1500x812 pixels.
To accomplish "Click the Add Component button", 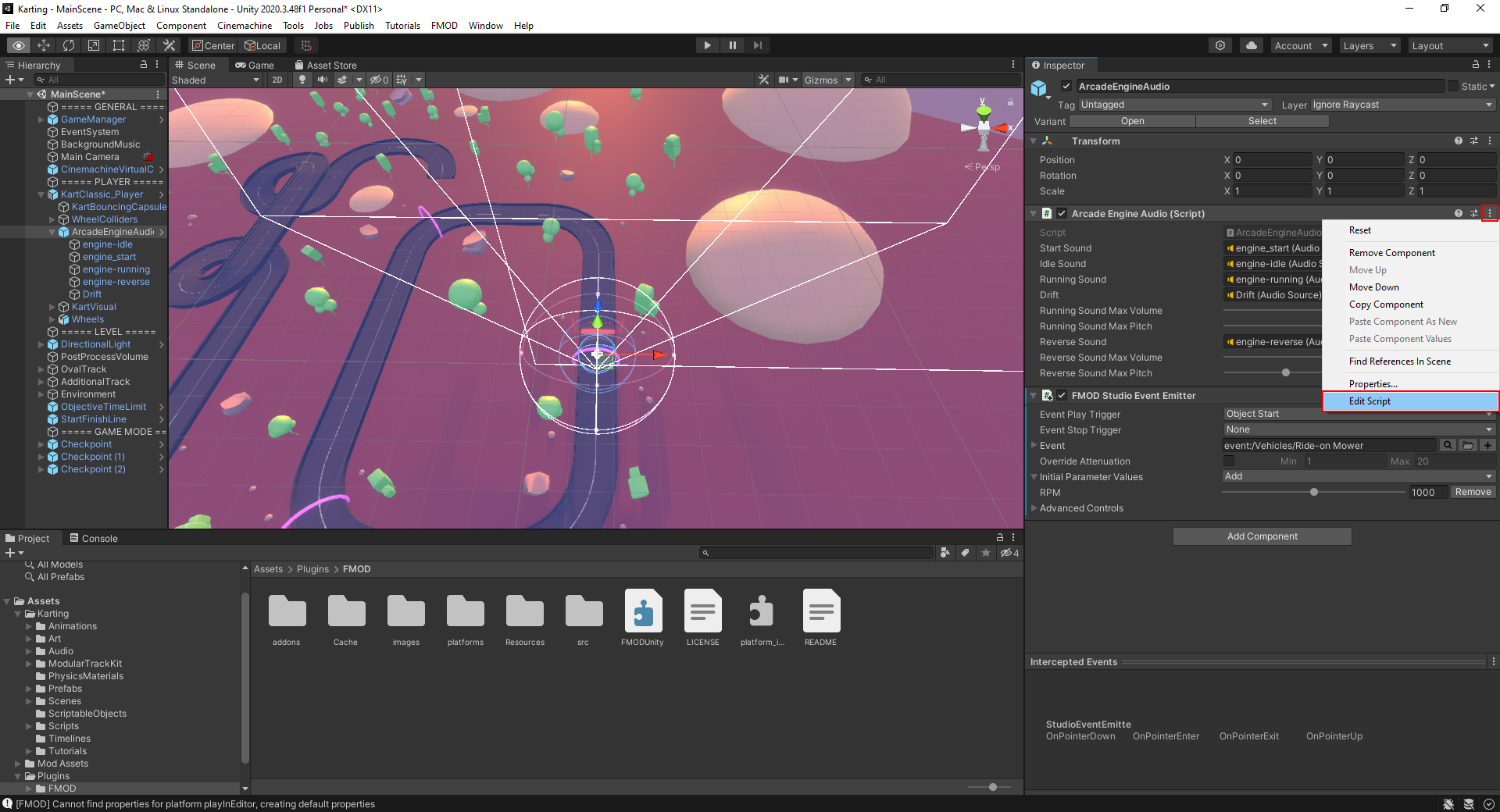I will (1262, 536).
